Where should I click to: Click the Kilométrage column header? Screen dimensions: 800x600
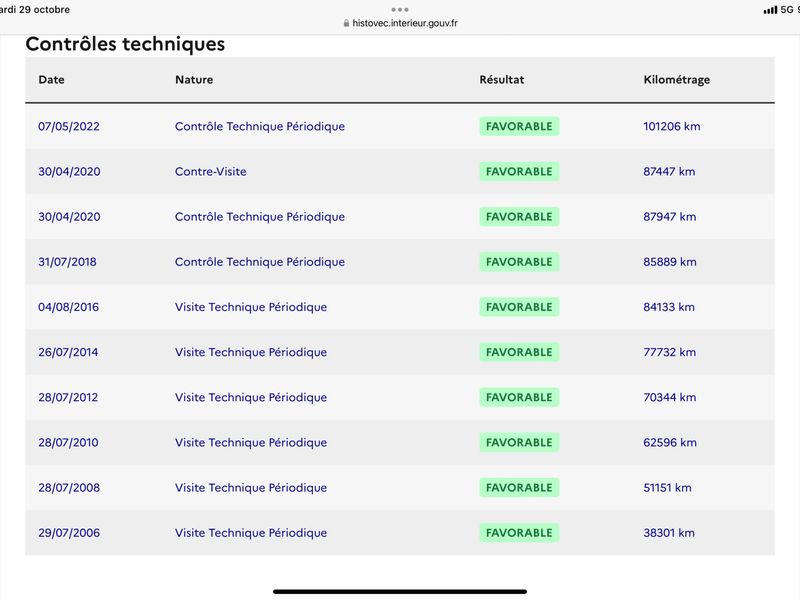[677, 80]
